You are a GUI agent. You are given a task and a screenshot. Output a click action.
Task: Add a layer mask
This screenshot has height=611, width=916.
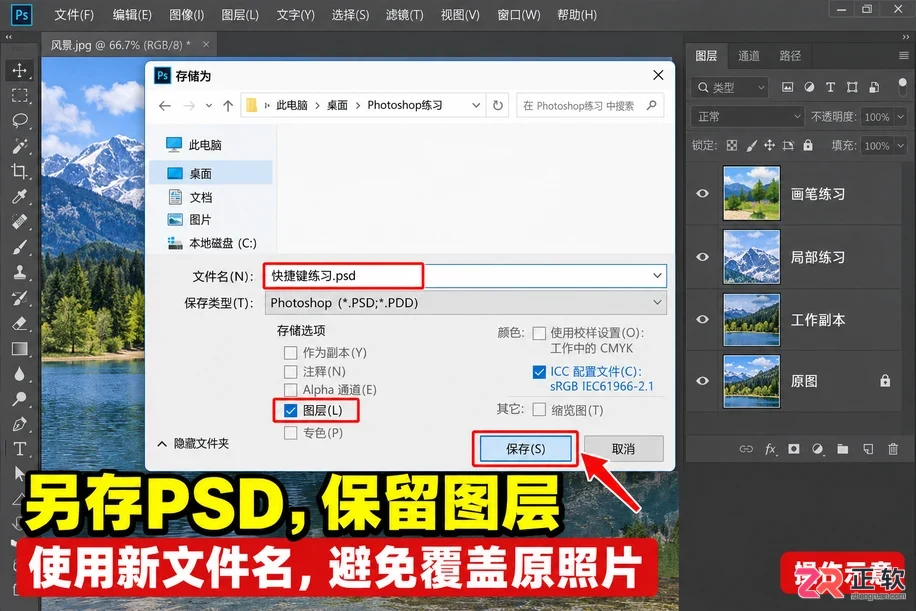coord(793,449)
